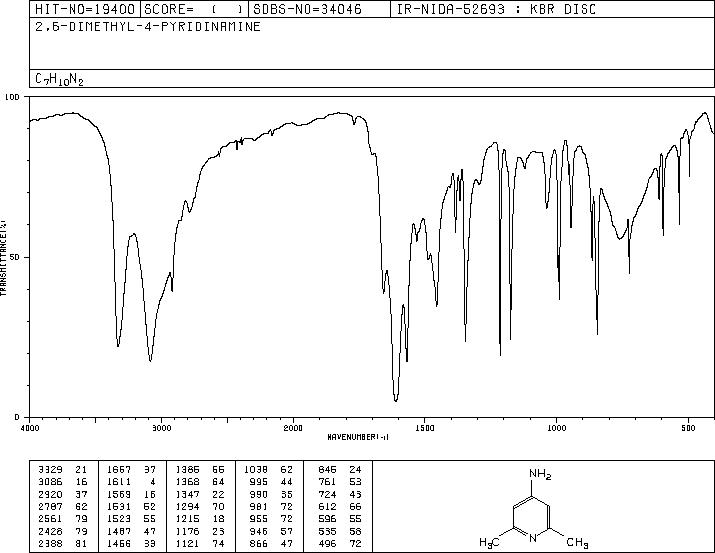Click the 1215 peak table entry
Screen dimensions: 715x553
(200, 519)
